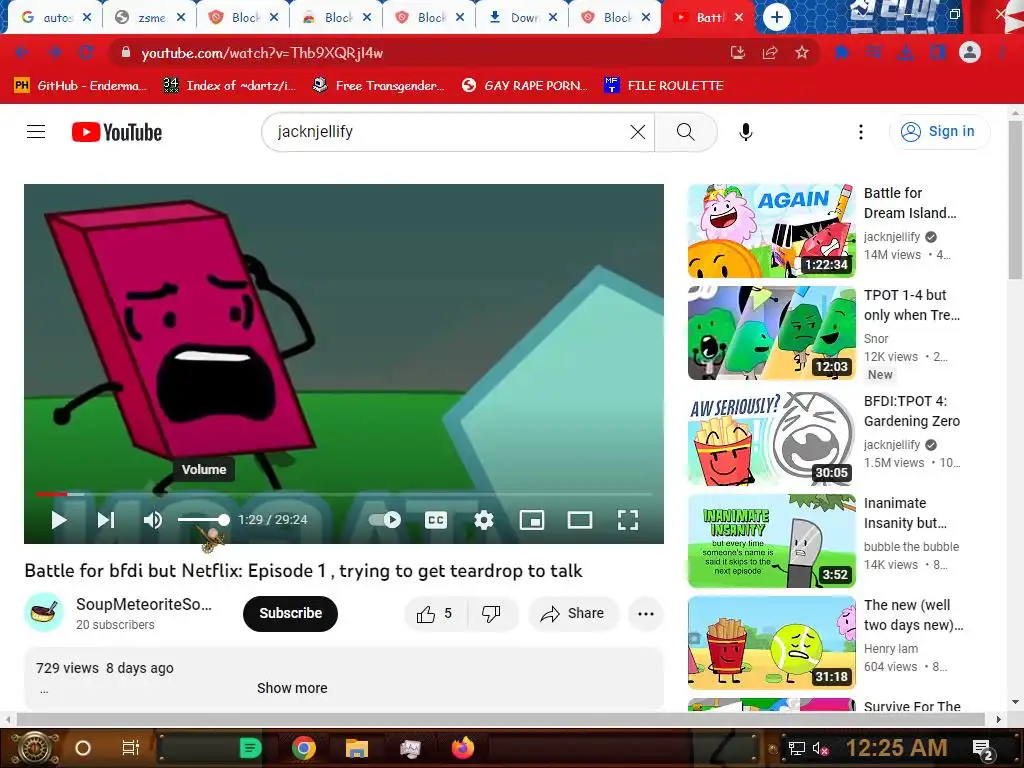Click the muted volume tray icon
1024x768 pixels.
820,748
